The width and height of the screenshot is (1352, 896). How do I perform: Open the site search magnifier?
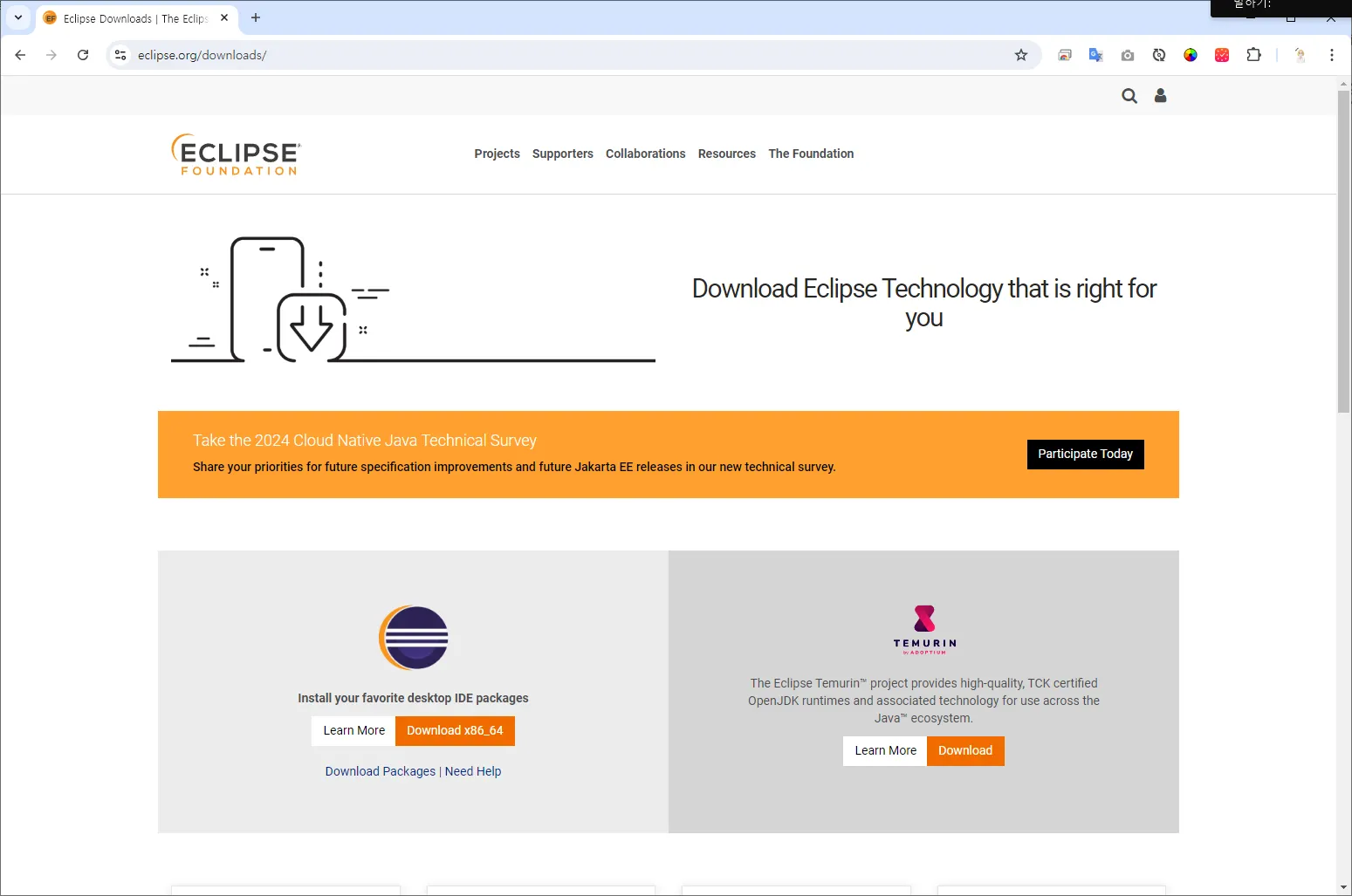pos(1129,96)
